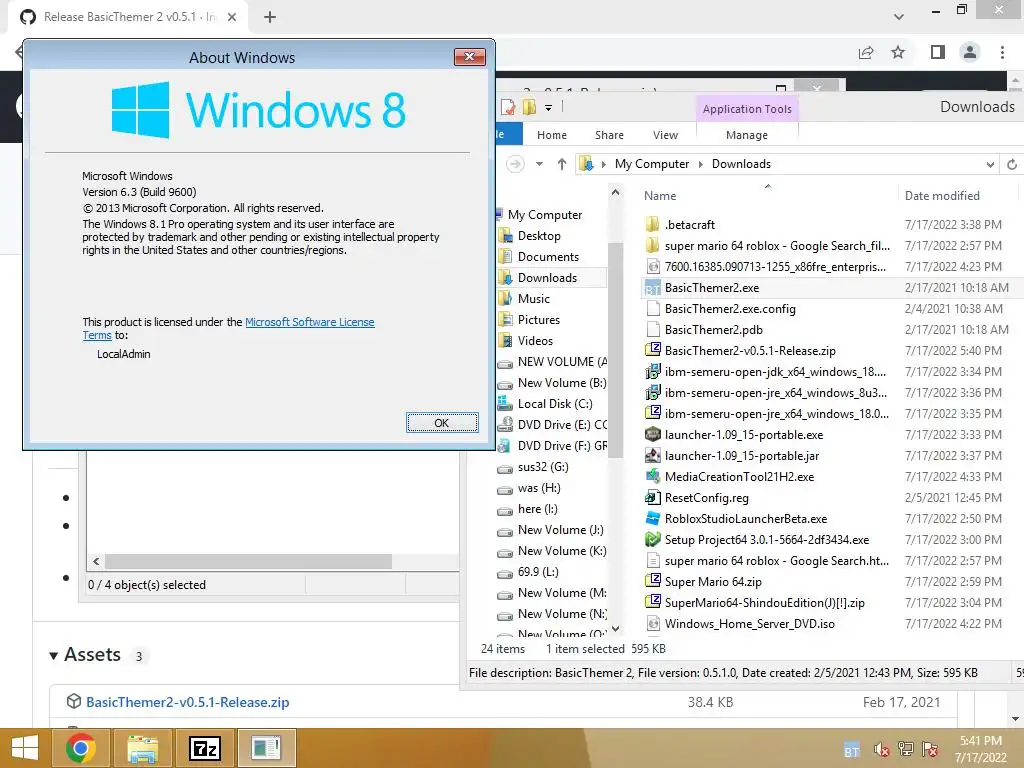Select RobloxStudioLauncherBeta.exe
1024x768 pixels.
pos(746,519)
